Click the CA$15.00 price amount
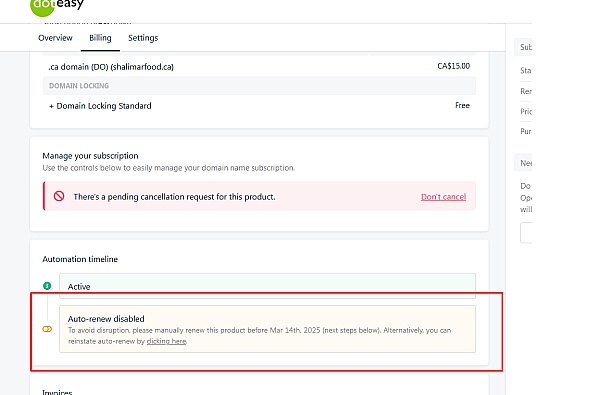The image size is (600, 395). [453, 66]
